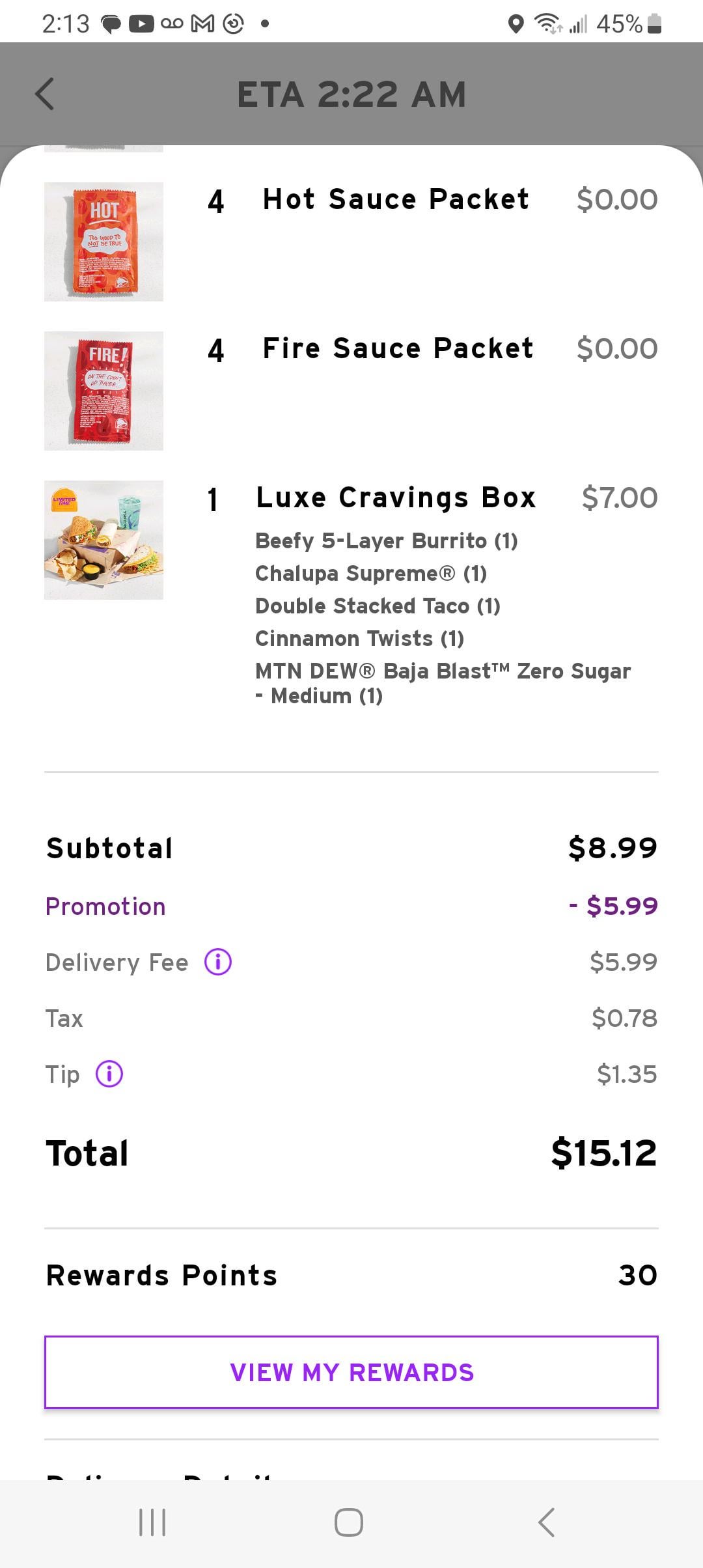Select the Luxe Cravings Box item name
The image size is (703, 1568).
pyautogui.click(x=396, y=497)
